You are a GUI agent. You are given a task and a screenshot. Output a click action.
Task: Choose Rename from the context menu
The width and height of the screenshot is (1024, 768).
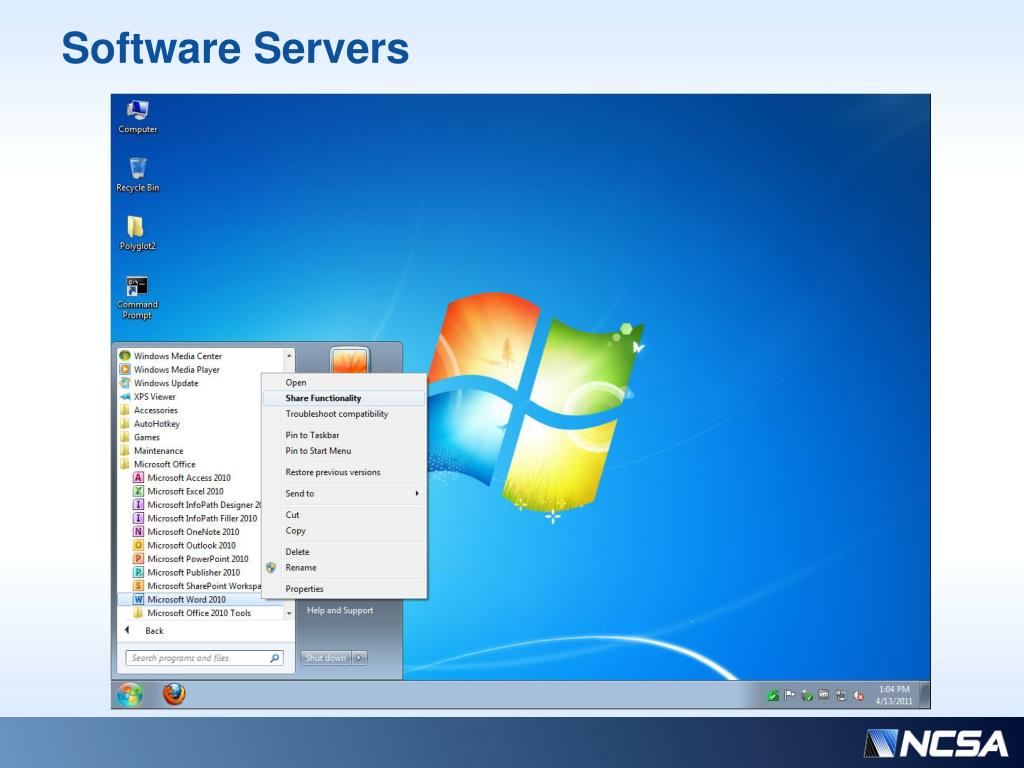tap(344, 568)
